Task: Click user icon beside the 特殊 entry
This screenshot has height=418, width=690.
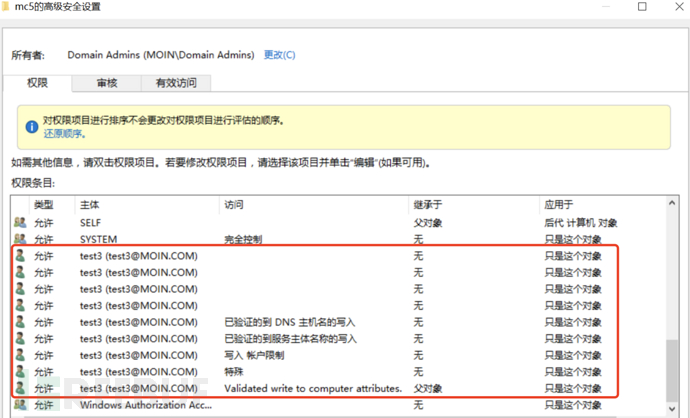Action: 20,371
